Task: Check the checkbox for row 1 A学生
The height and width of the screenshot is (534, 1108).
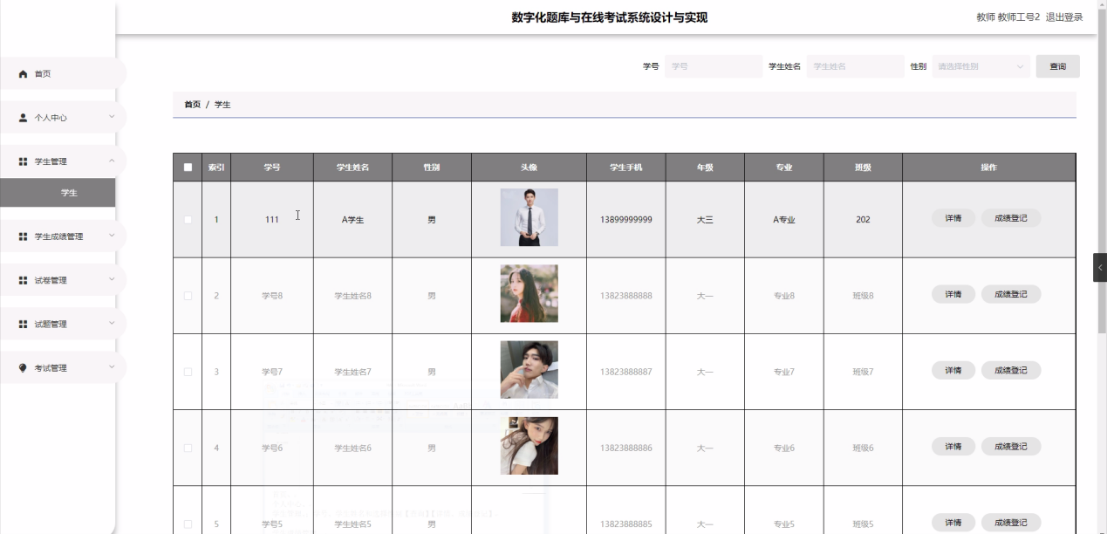Action: click(x=187, y=220)
